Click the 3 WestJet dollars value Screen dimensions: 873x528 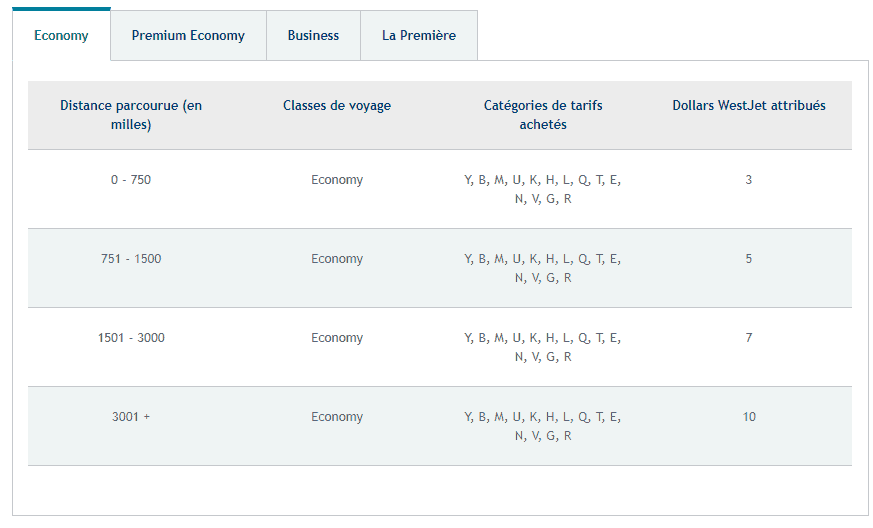(749, 180)
